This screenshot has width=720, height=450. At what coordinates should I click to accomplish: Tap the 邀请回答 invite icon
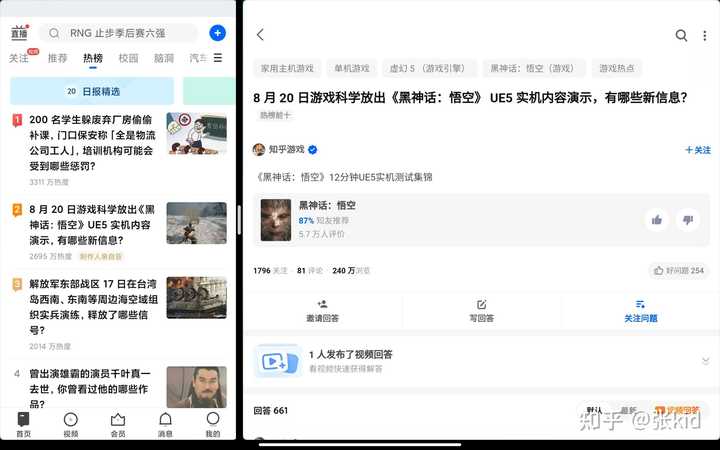click(x=322, y=304)
